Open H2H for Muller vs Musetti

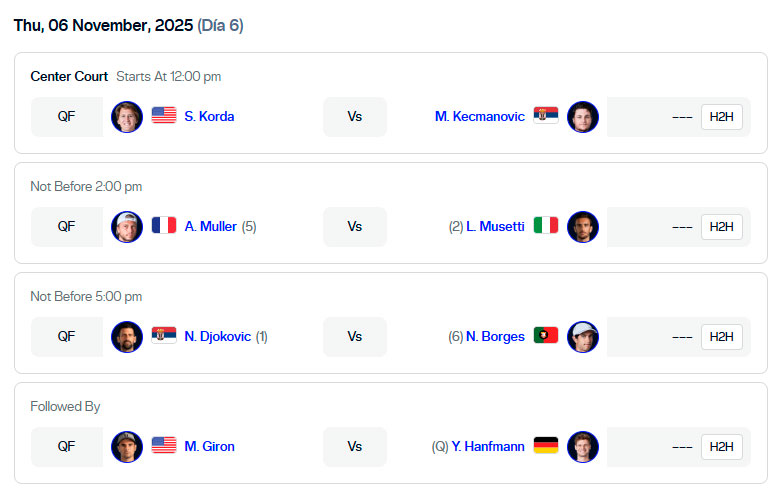[x=721, y=227]
